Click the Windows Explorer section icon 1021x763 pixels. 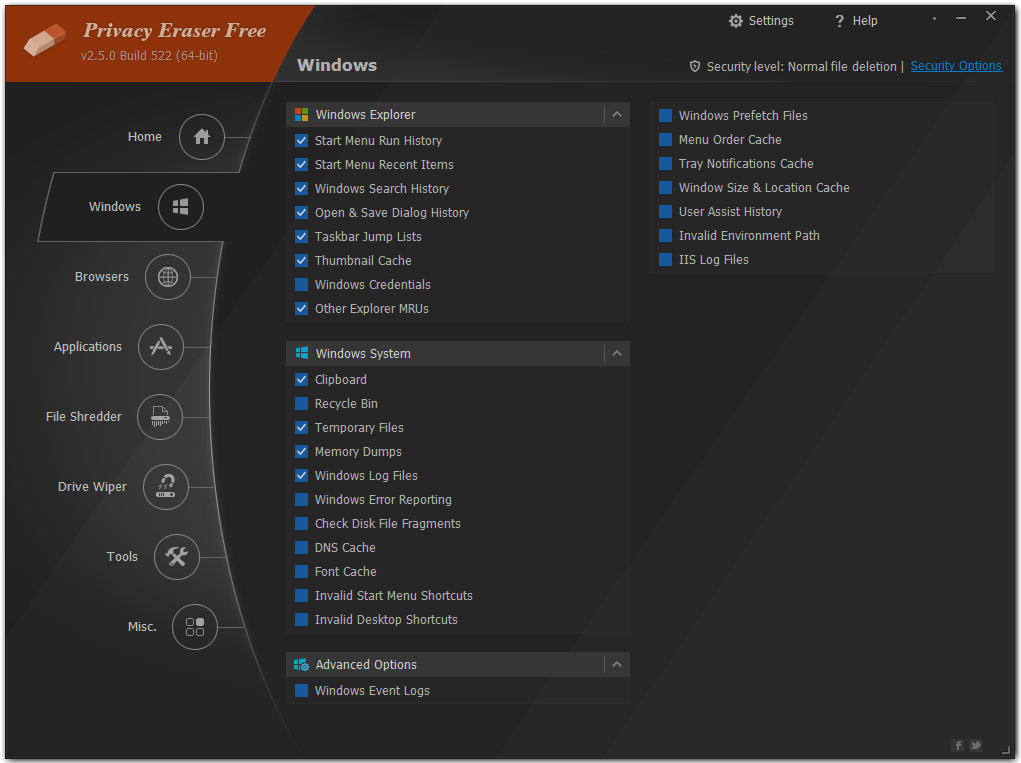coord(301,115)
